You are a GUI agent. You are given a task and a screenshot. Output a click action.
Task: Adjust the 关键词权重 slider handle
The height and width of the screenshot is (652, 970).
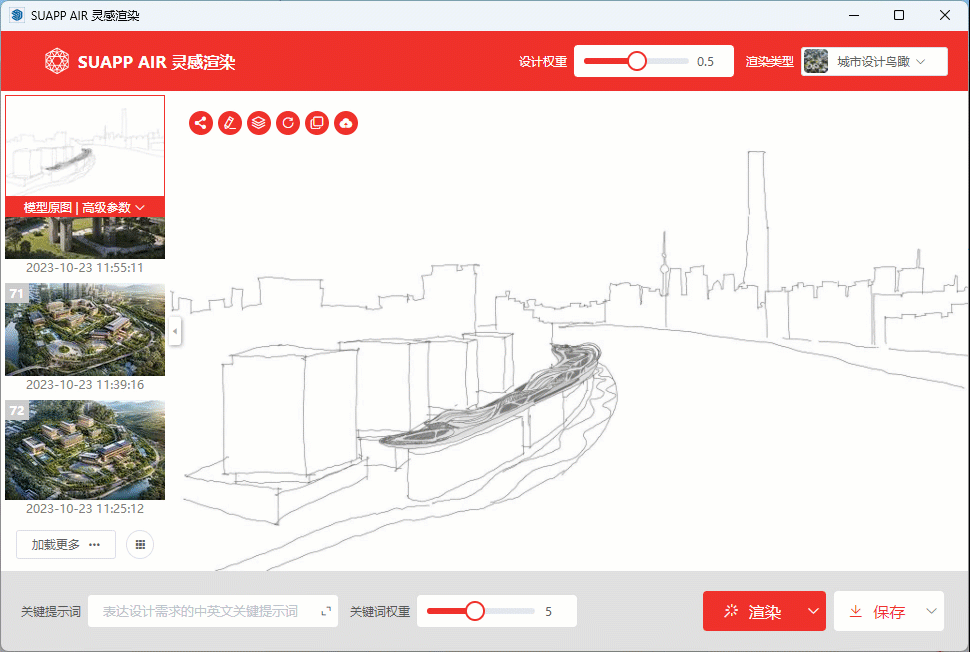pos(474,611)
